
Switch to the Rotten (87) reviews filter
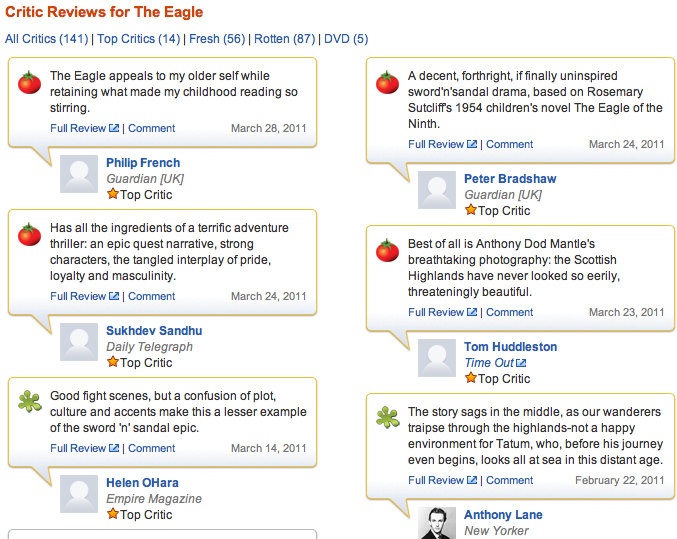click(x=284, y=39)
